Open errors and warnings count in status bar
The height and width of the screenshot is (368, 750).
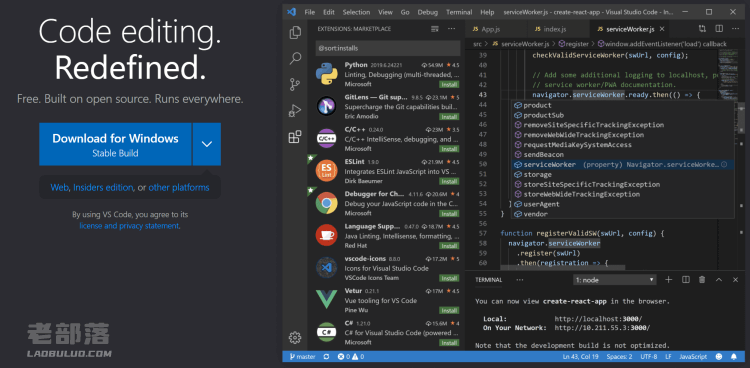[x=351, y=357]
